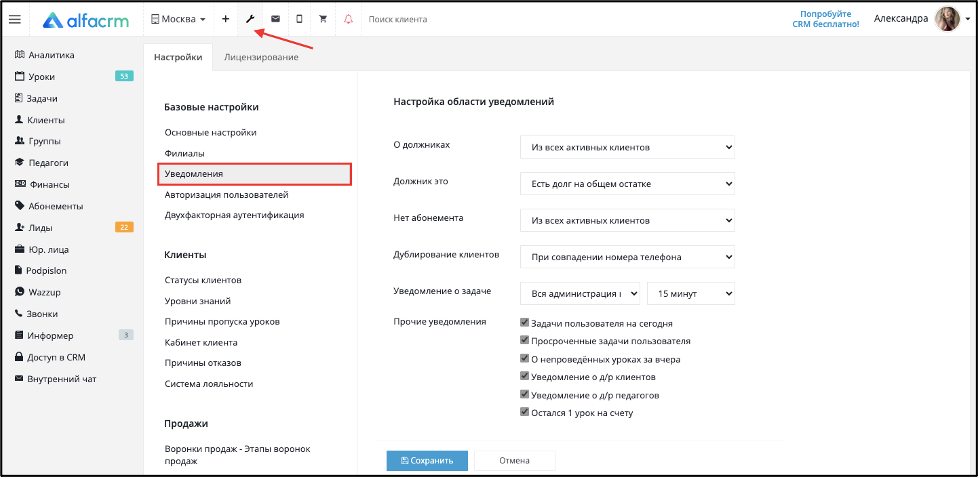Switch to the Лицензирование tab
Screen dimensions: 979x479
click(261, 57)
